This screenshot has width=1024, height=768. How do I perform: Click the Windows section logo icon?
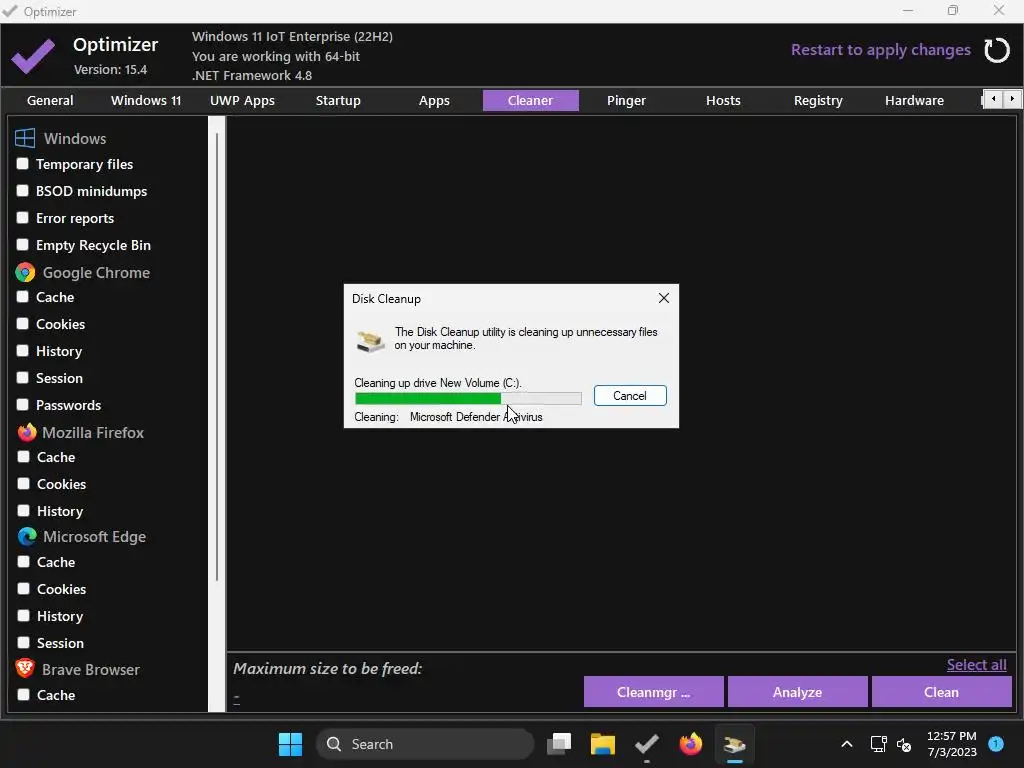[x=25, y=138]
